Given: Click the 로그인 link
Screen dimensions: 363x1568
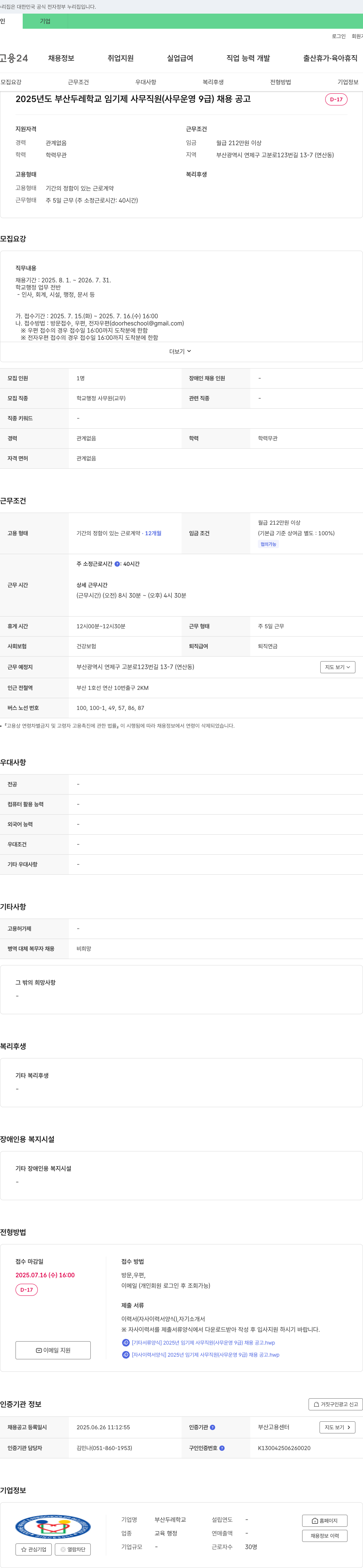Looking at the screenshot, I should click(x=339, y=37).
